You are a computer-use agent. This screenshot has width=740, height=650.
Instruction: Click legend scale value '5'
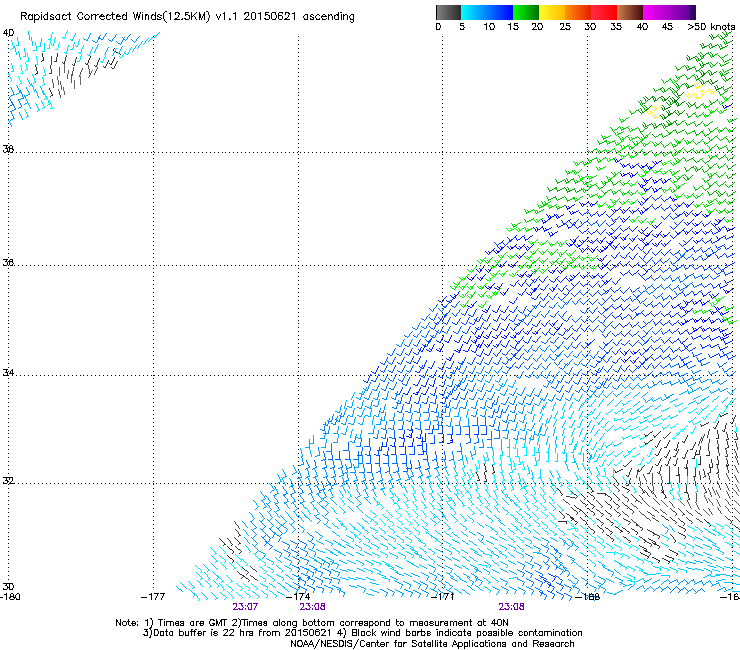462,27
